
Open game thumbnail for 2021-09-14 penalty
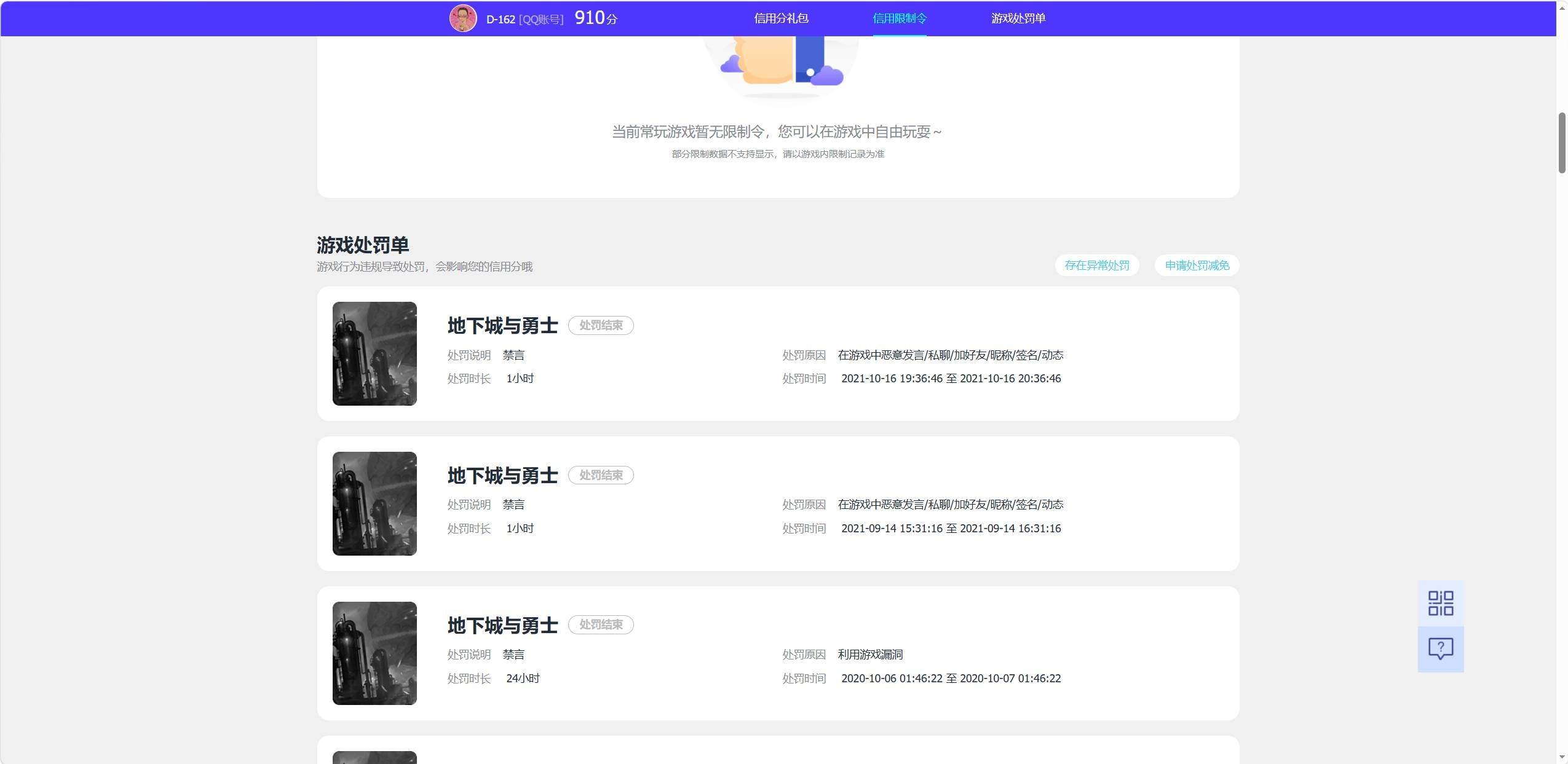click(x=374, y=503)
